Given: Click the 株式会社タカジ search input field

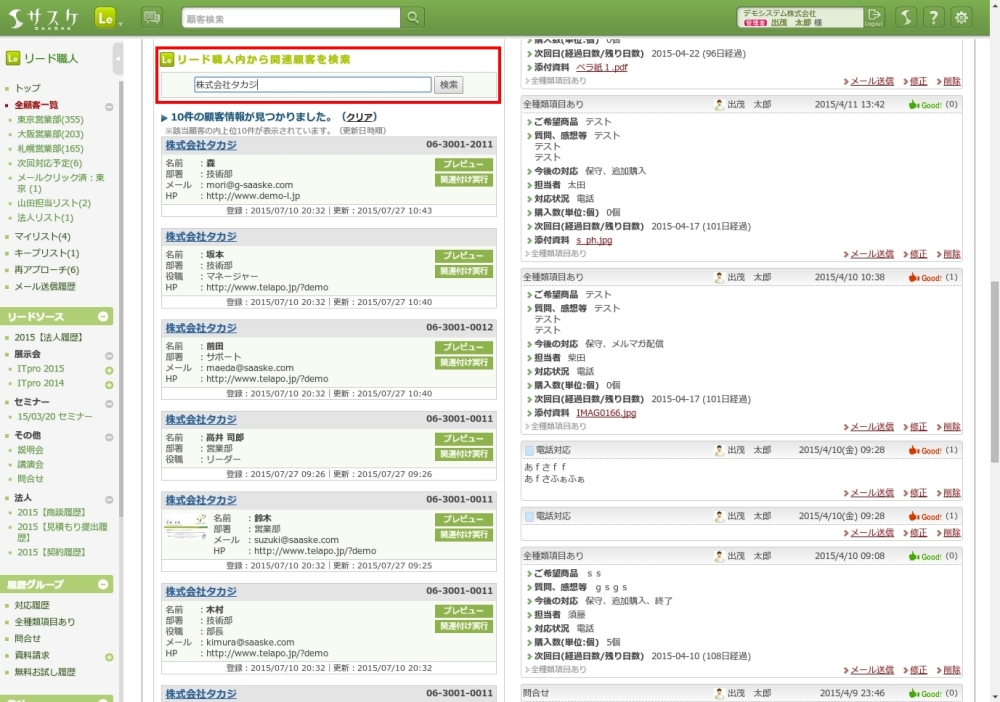Looking at the screenshot, I should tap(312, 85).
